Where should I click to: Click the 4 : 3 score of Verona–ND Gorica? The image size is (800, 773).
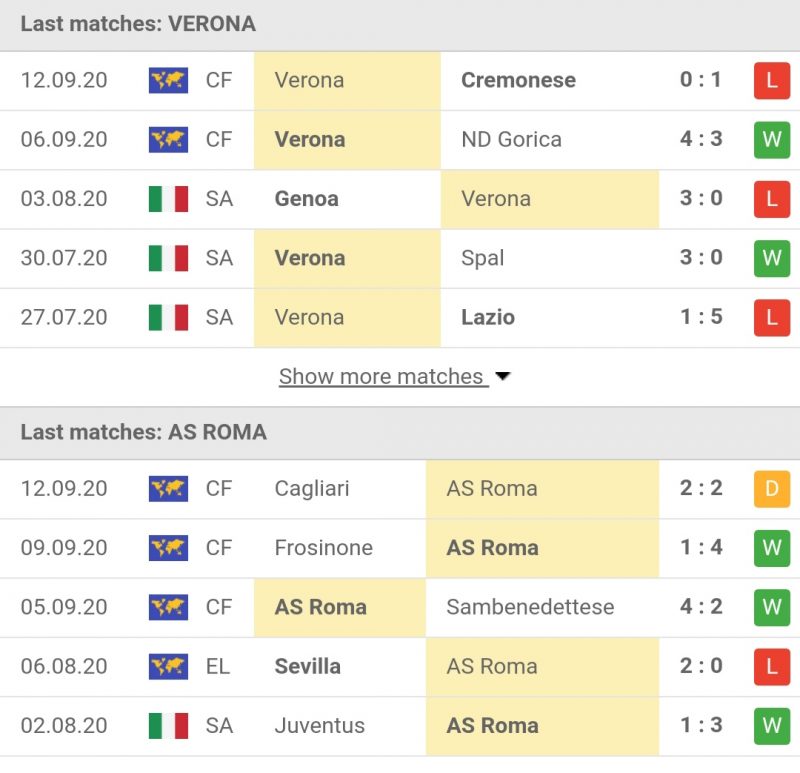701,139
